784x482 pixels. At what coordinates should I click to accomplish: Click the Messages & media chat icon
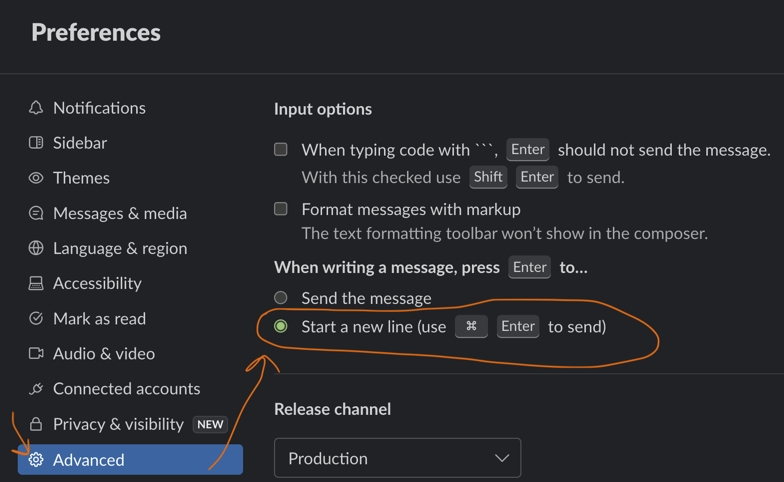(36, 213)
